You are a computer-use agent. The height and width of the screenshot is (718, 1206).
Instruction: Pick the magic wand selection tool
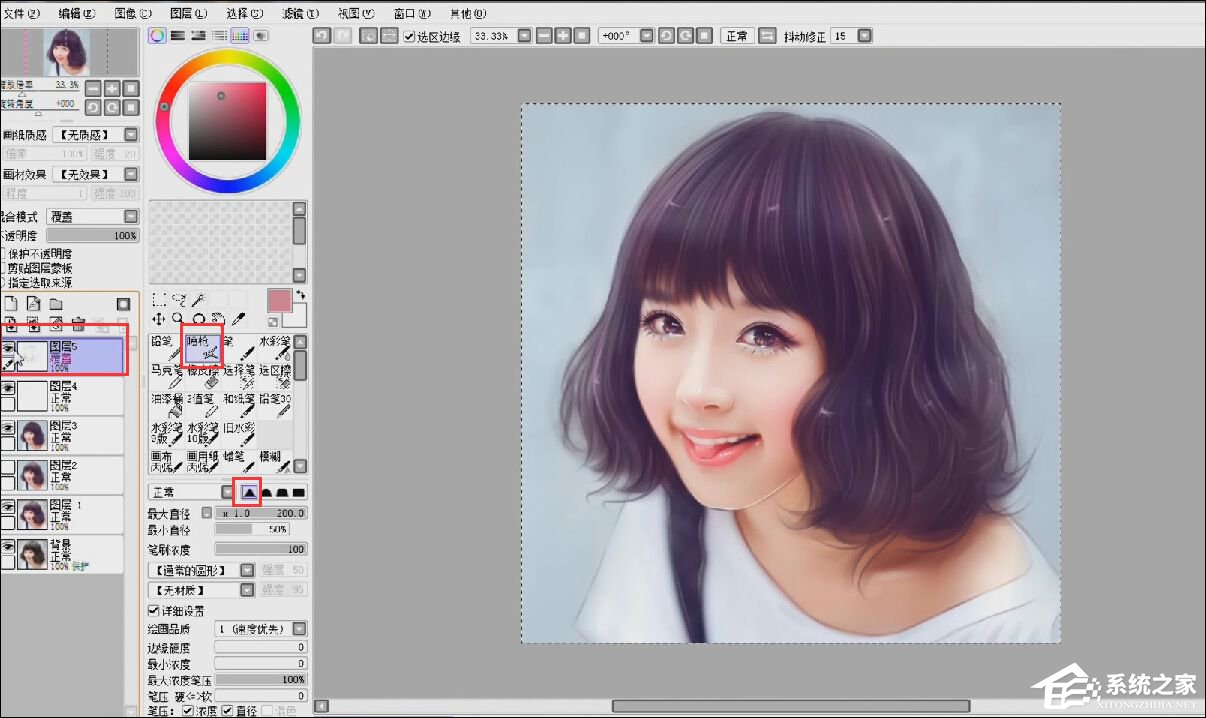pyautogui.click(x=198, y=299)
